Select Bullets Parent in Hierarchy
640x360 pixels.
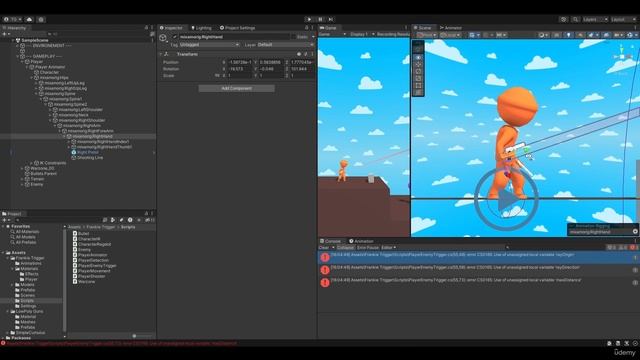coord(43,173)
